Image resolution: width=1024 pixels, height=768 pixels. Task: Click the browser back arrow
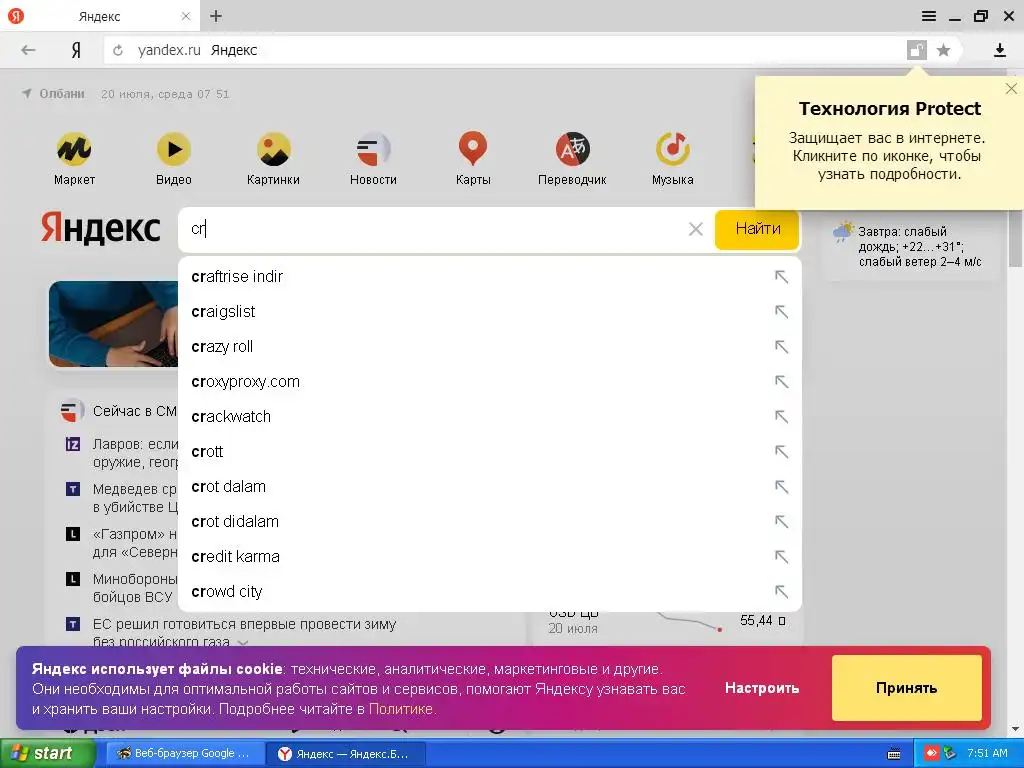28,50
